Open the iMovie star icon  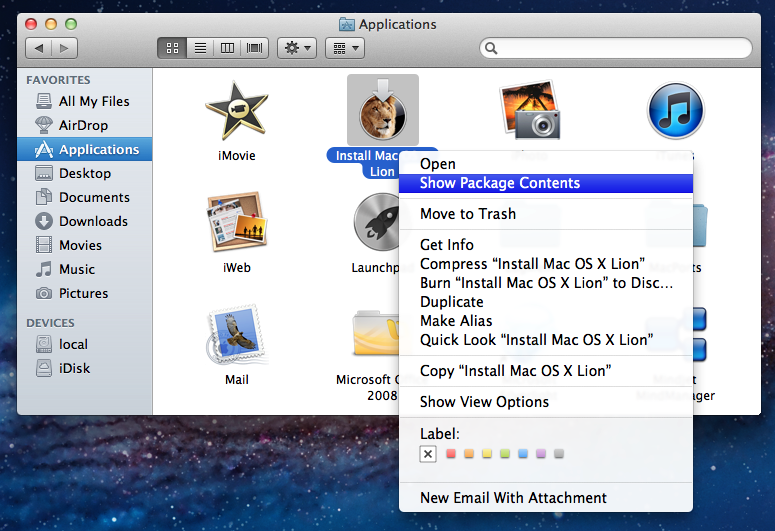[x=237, y=111]
